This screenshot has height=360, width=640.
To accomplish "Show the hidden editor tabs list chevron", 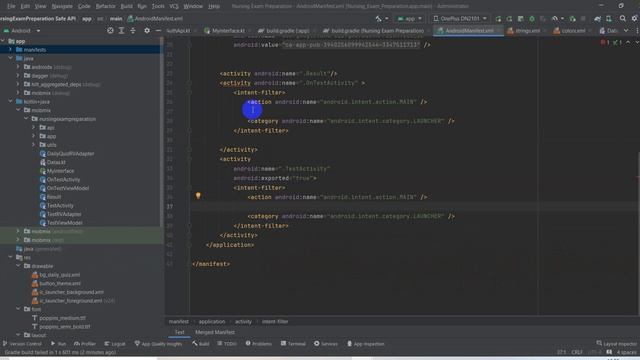I will pyautogui.click(x=626, y=31).
